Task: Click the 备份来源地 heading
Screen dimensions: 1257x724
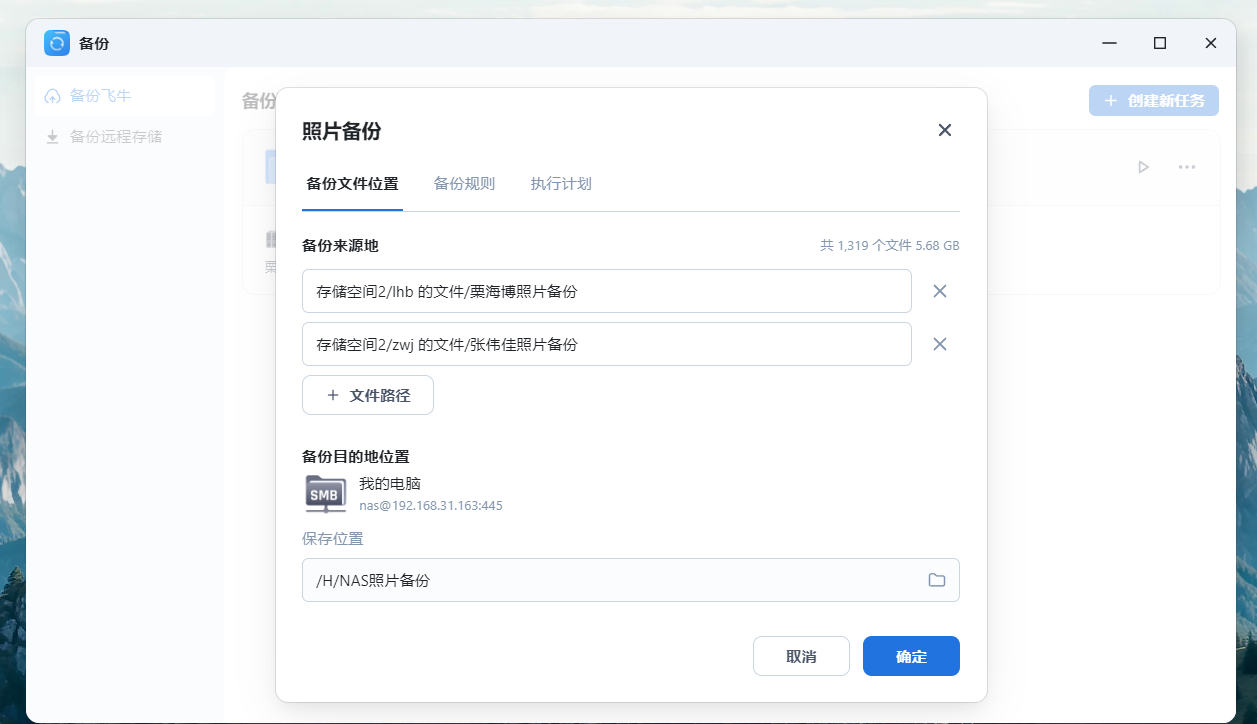Action: point(340,245)
